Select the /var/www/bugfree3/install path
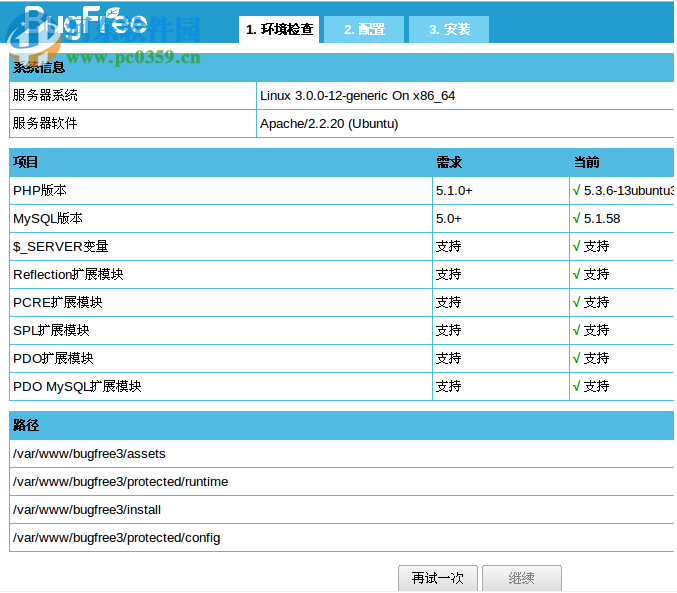 pyautogui.click(x=87, y=510)
